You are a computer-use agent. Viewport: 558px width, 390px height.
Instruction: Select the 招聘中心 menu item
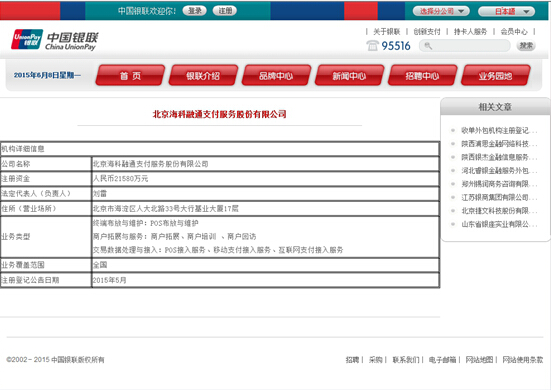pos(422,75)
